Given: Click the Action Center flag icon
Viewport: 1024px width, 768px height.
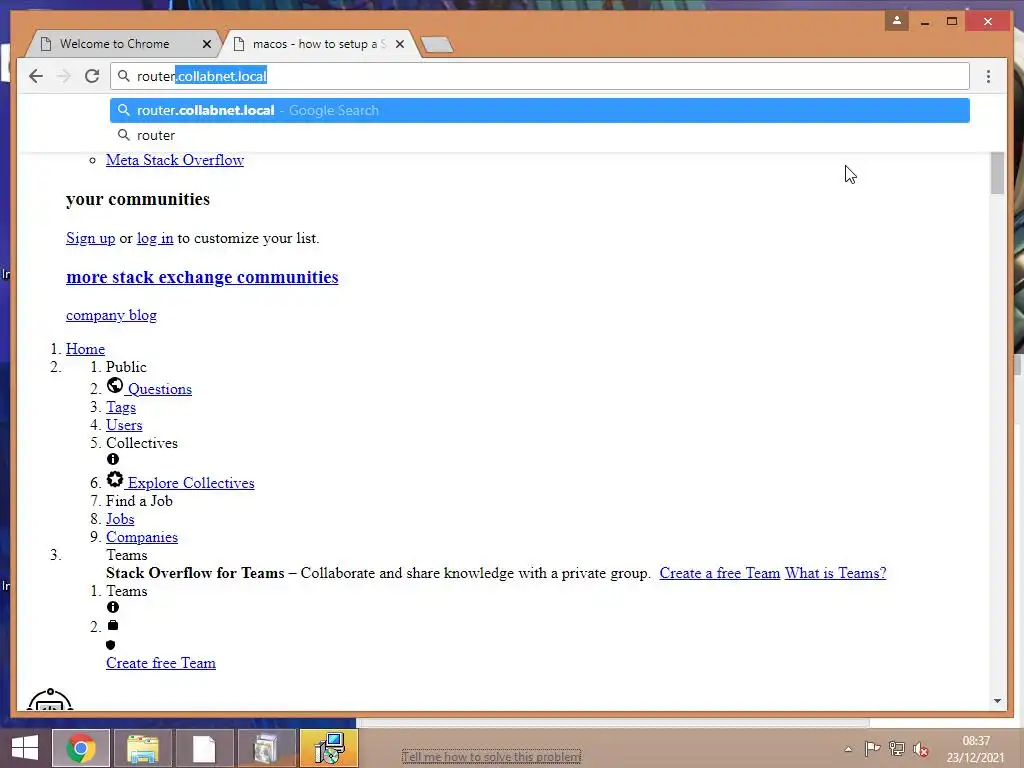Looking at the screenshot, I should [872, 749].
